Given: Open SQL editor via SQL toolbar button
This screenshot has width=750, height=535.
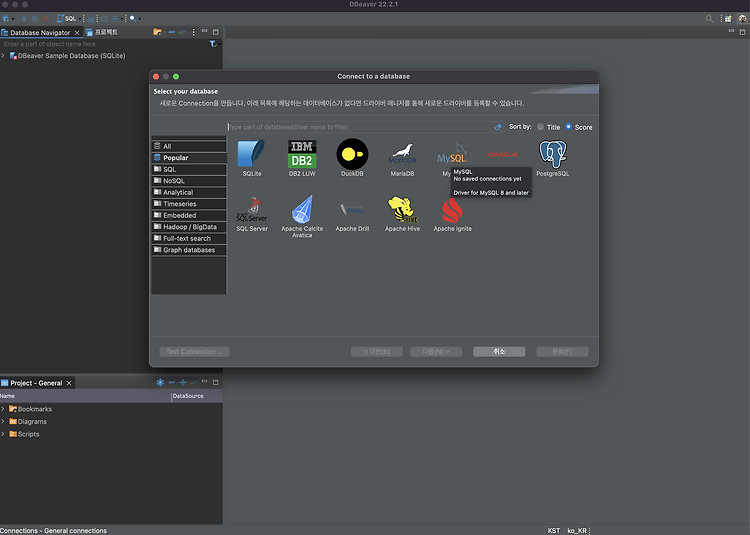Looking at the screenshot, I should click(66, 19).
